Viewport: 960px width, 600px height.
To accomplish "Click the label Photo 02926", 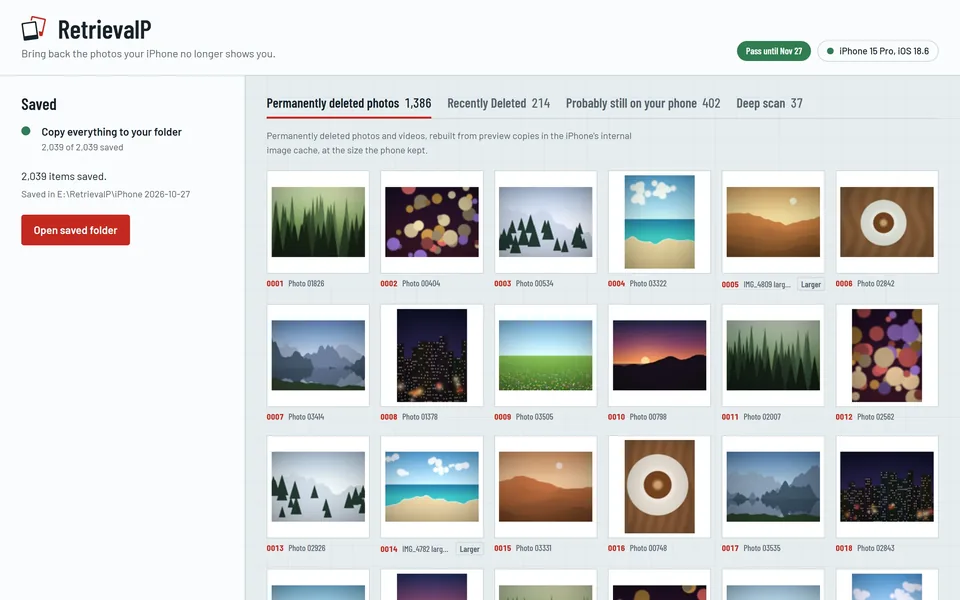I will 307,548.
